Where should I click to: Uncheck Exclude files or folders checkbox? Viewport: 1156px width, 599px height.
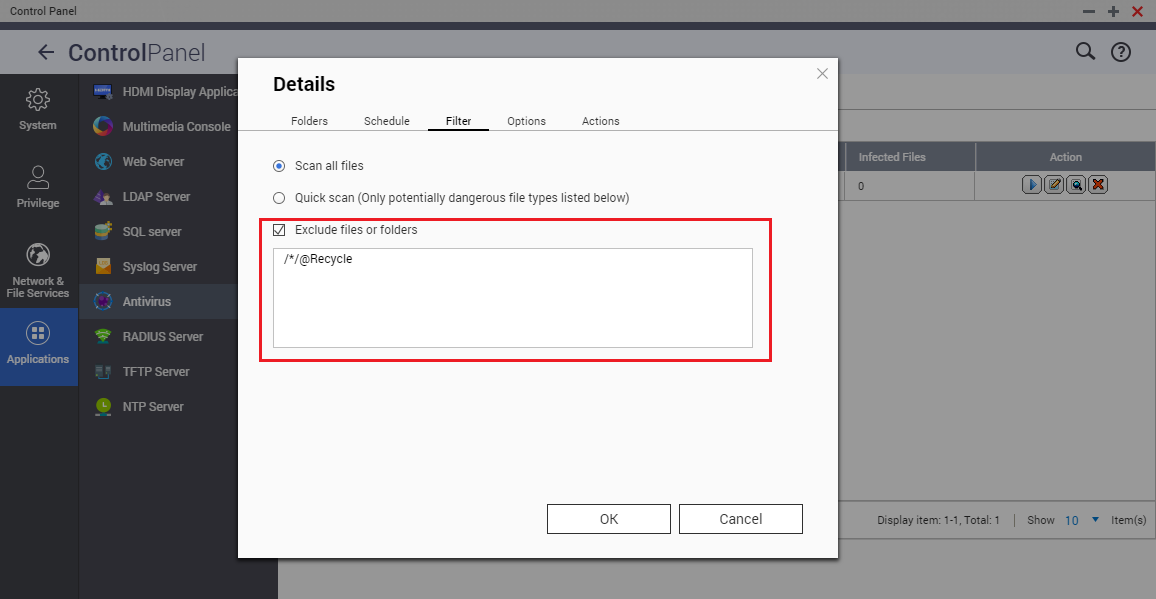(279, 230)
